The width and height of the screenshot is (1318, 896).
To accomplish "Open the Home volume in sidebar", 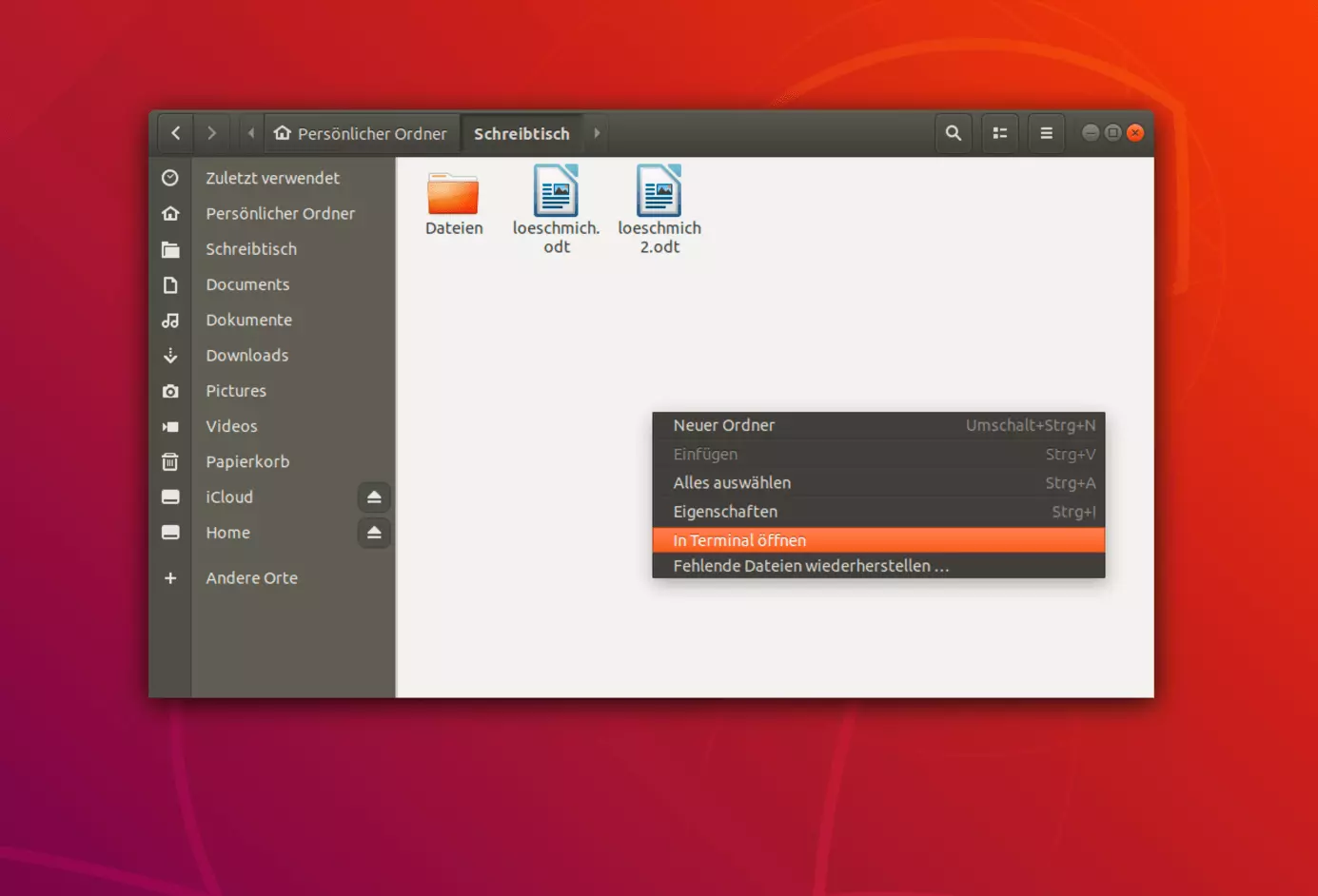I will pos(228,533).
